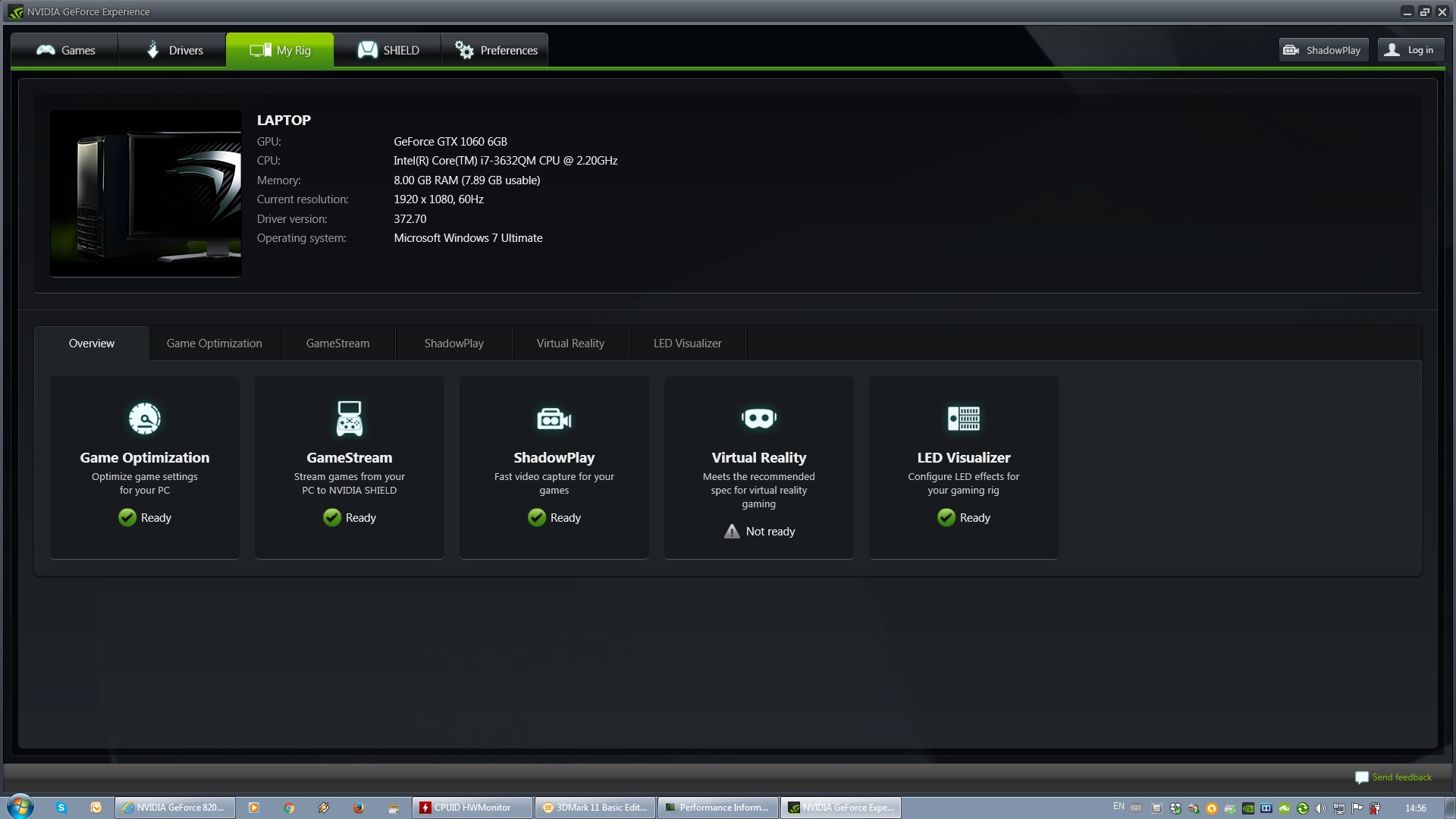Open the Windows Start menu
Screen dimensions: 1456x819
[x=20, y=807]
